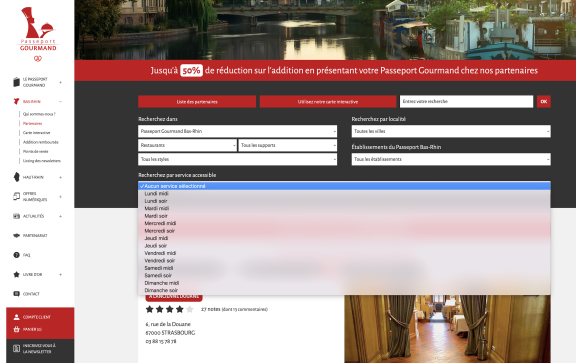
Task: Open the Restaurants category dropdown
Action: coord(187,145)
